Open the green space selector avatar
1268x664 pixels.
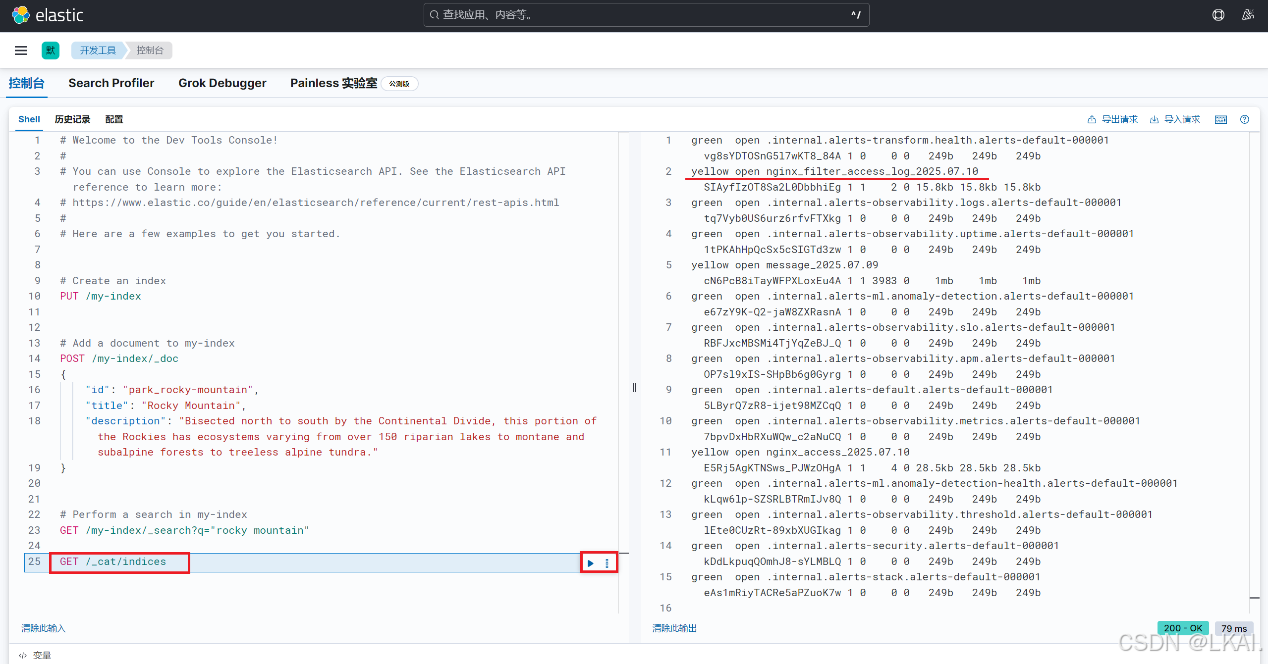(50, 50)
